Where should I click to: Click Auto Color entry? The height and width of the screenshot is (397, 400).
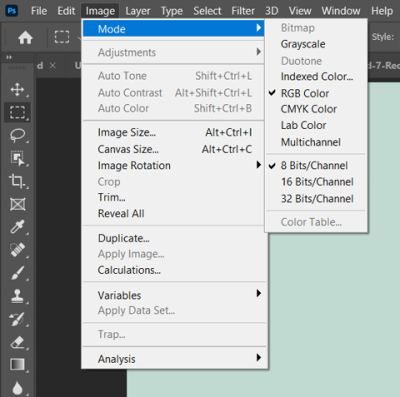[173, 108]
